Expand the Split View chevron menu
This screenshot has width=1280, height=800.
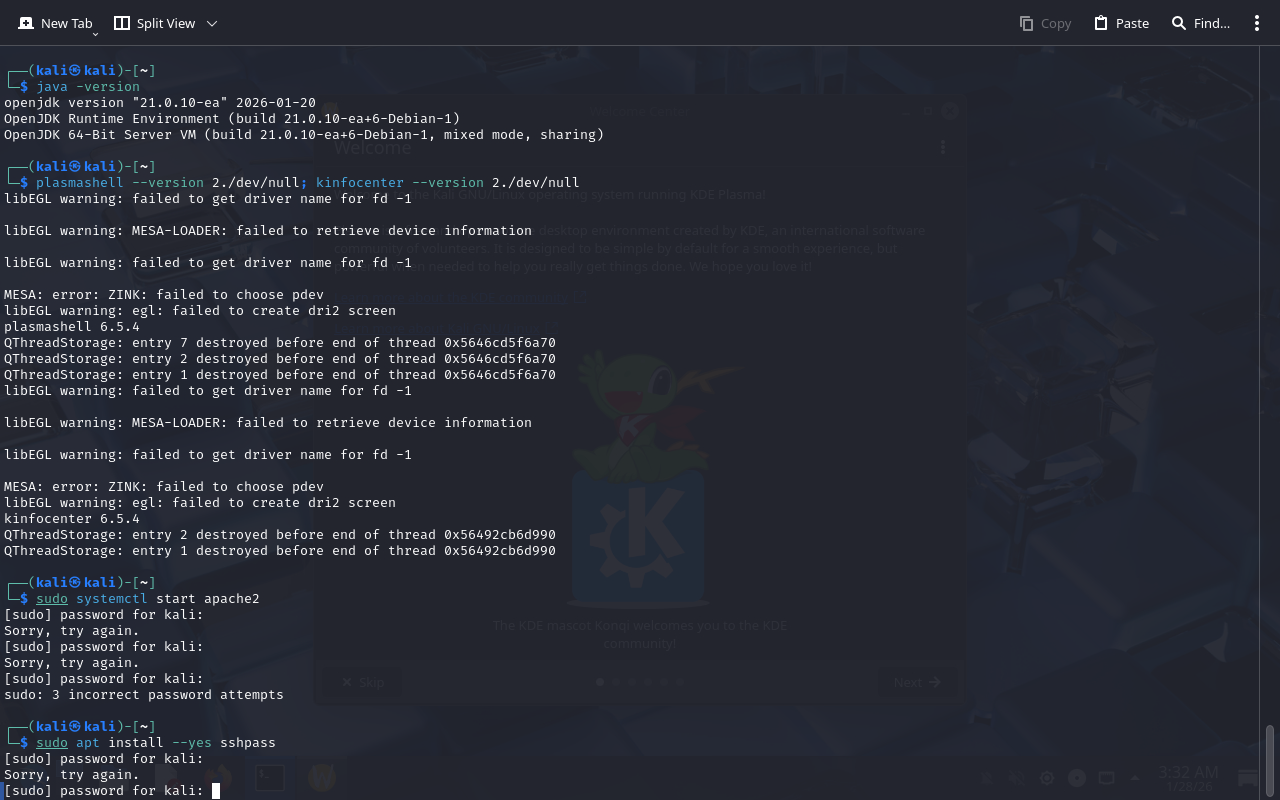coord(211,23)
